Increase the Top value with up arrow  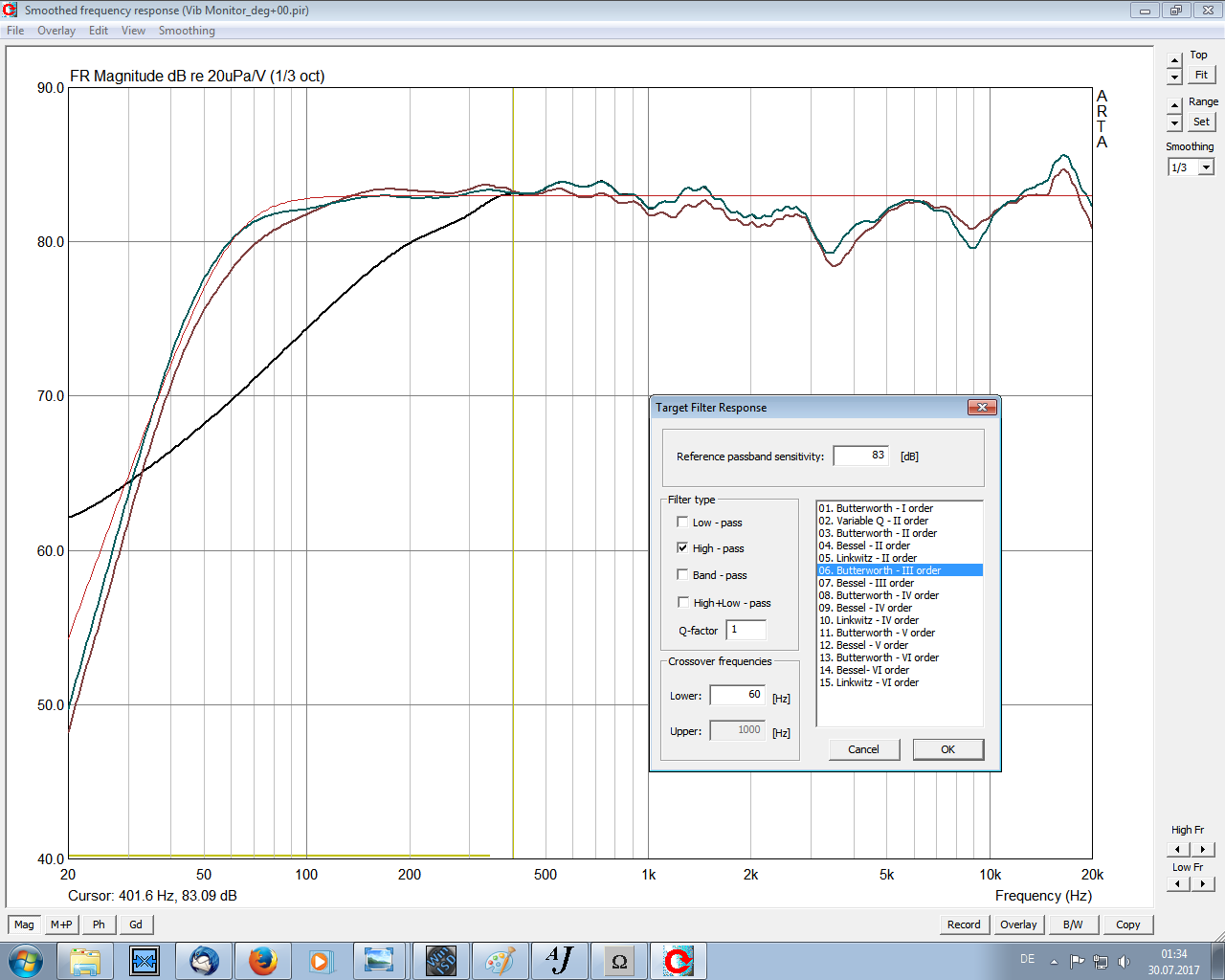pyautogui.click(x=1175, y=61)
